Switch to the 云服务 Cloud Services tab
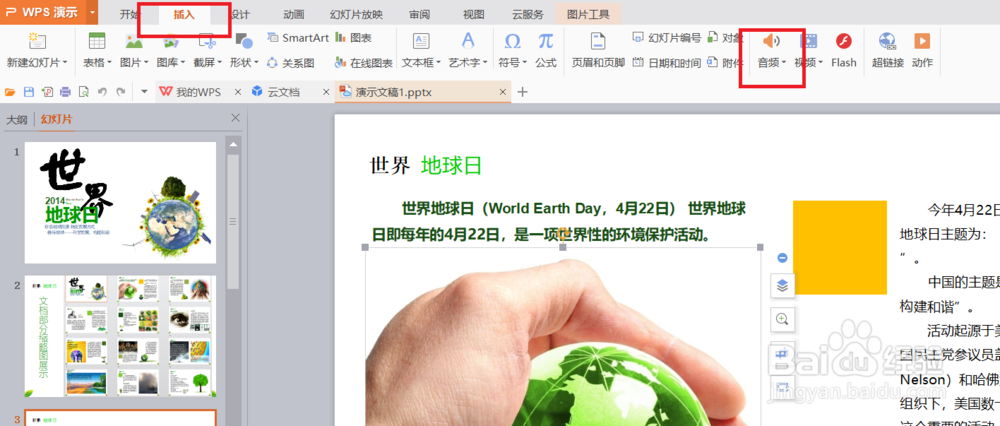1000x426 pixels. coord(528,14)
